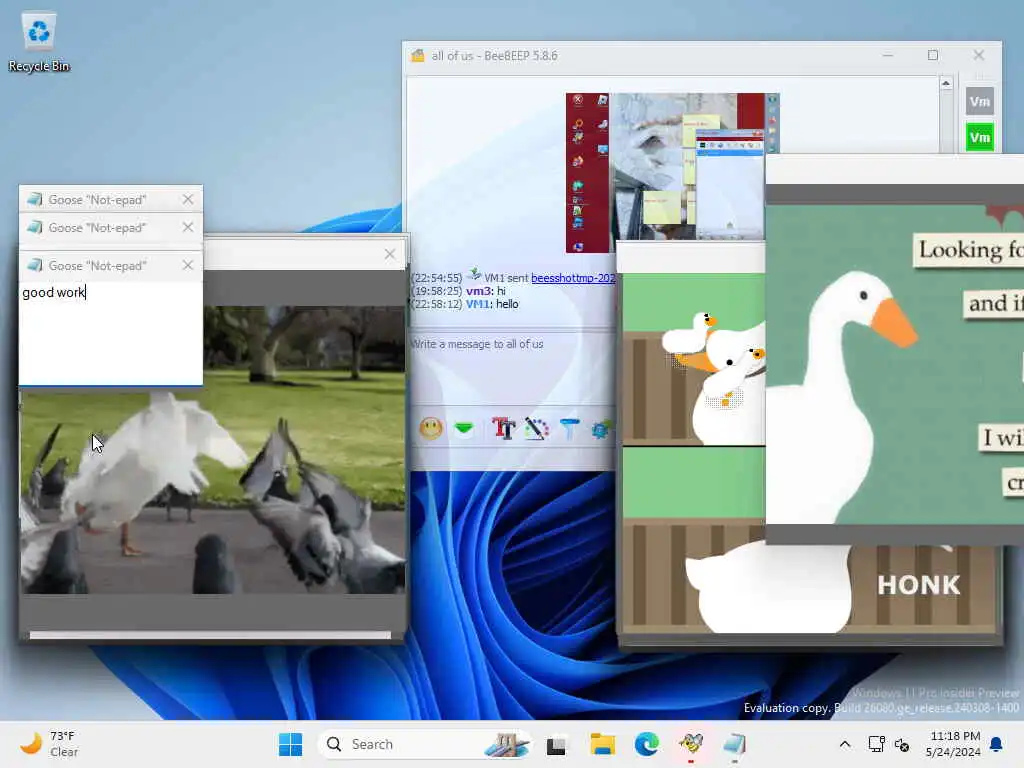Click the BeeBEEP chat scrollbar up arrow
This screenshot has height=768, width=1024.
tap(946, 83)
